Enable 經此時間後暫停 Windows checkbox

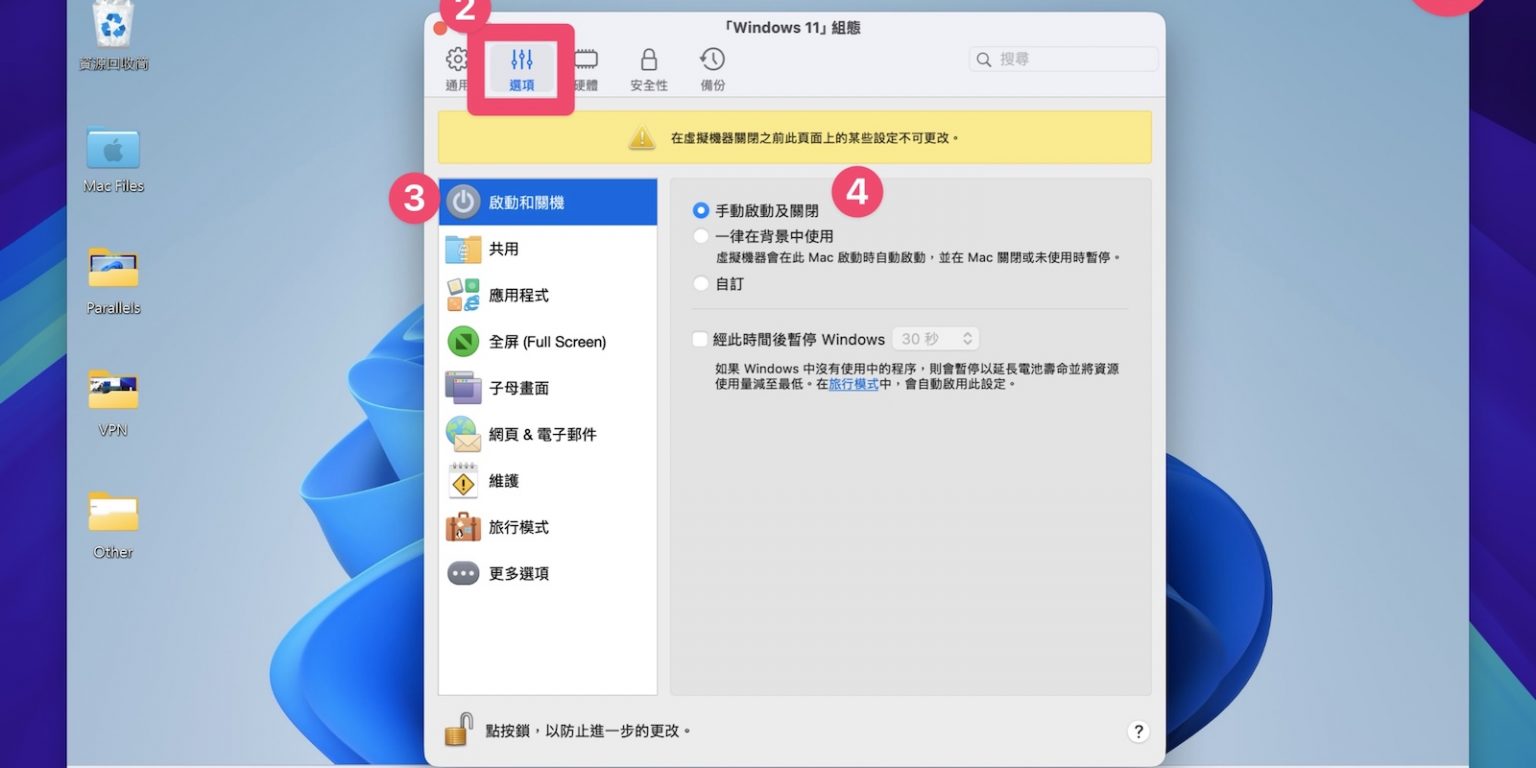click(700, 339)
